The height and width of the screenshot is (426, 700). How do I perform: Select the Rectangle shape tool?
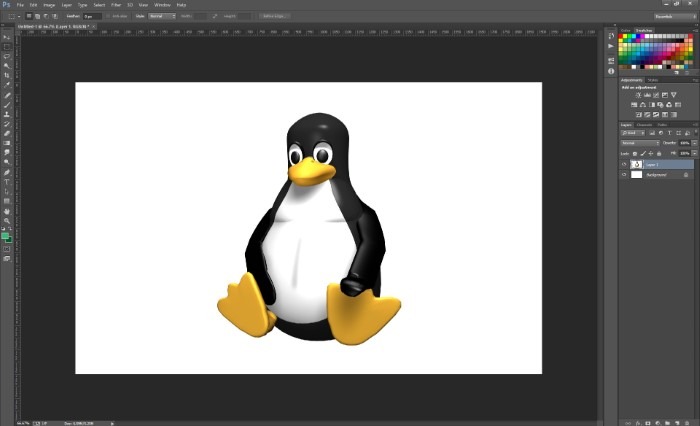tap(6, 201)
